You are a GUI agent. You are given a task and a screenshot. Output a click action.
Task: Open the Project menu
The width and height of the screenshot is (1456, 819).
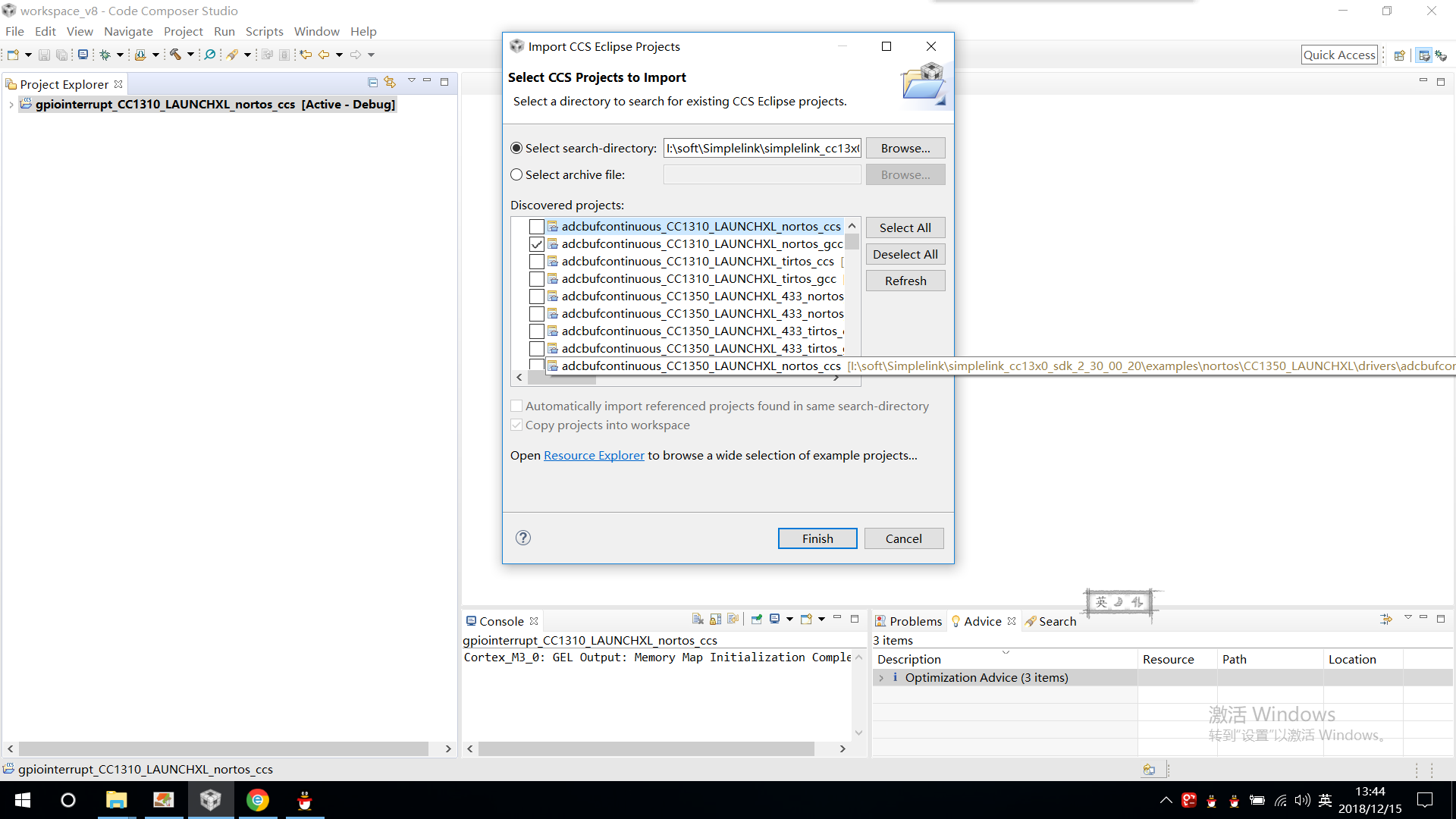(183, 31)
